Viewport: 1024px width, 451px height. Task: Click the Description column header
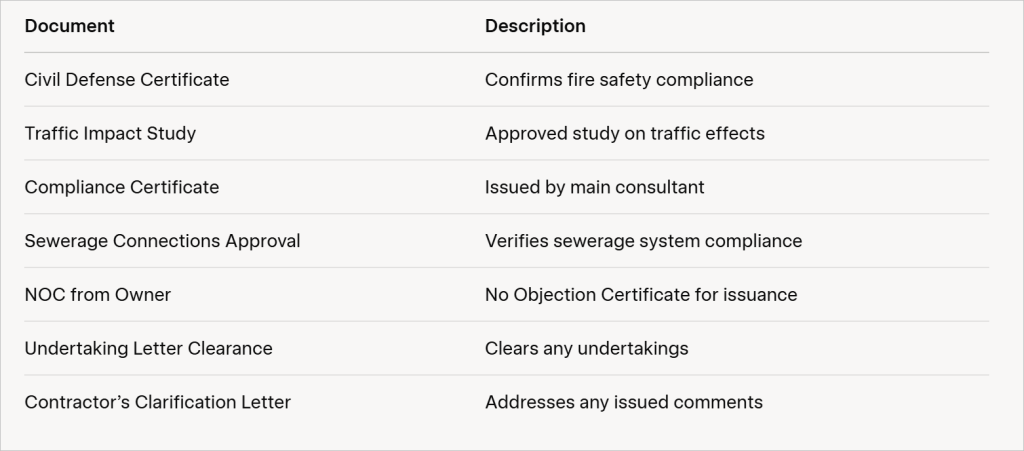coord(535,26)
